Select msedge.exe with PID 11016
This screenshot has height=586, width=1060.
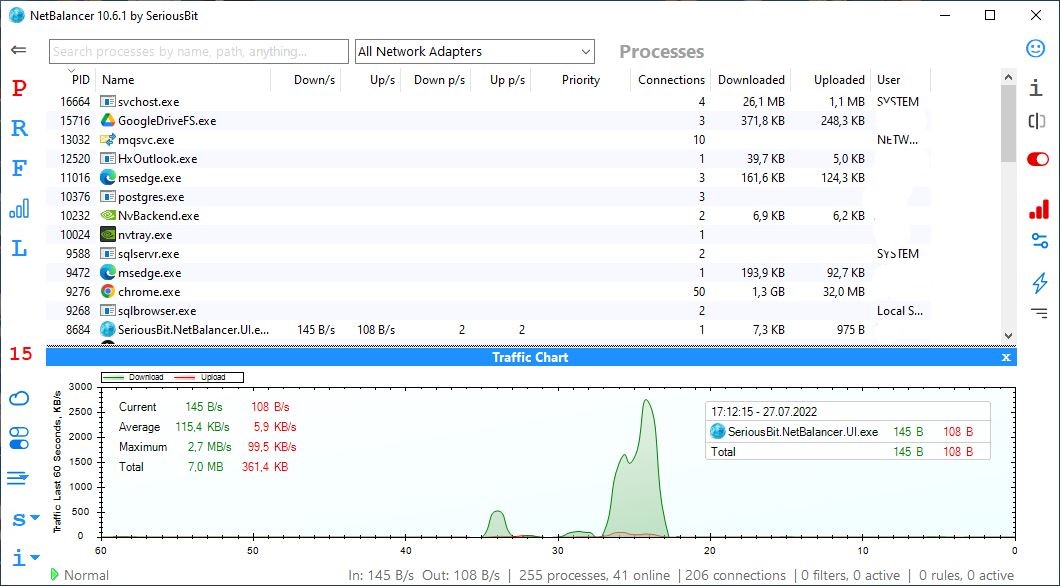coord(488,178)
